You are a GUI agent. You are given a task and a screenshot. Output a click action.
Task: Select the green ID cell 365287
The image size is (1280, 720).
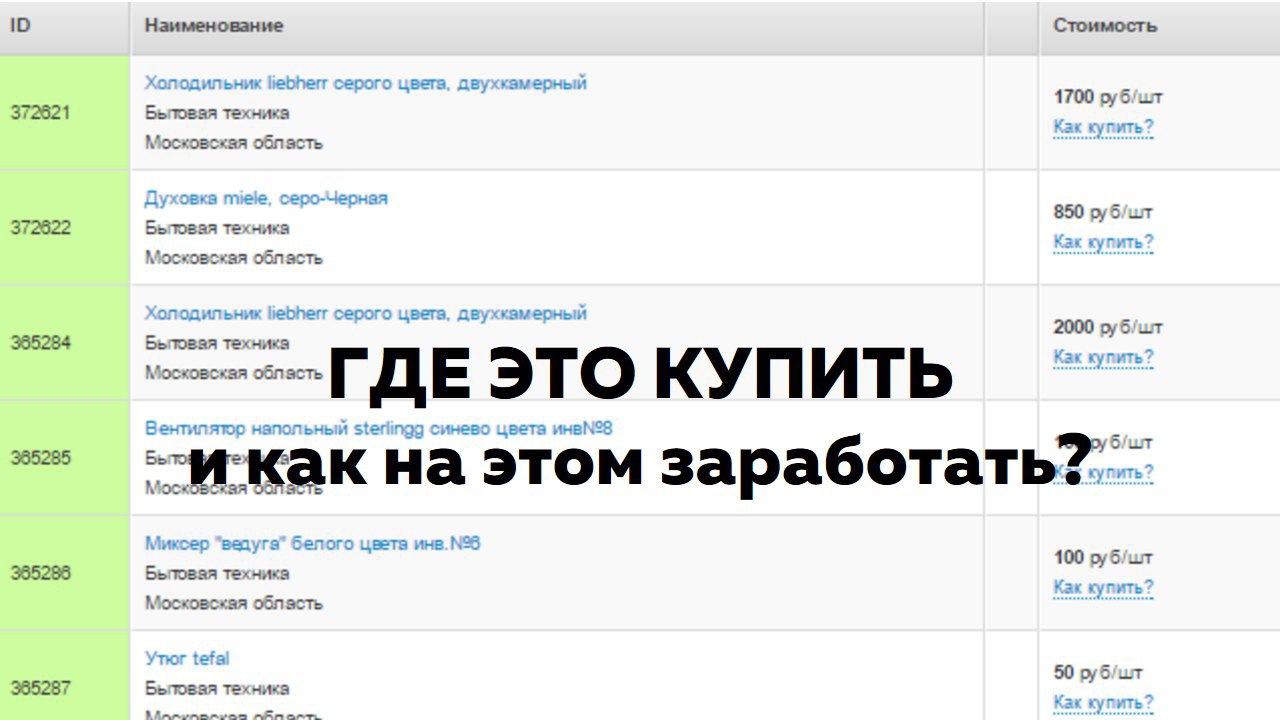pyautogui.click(x=41, y=688)
